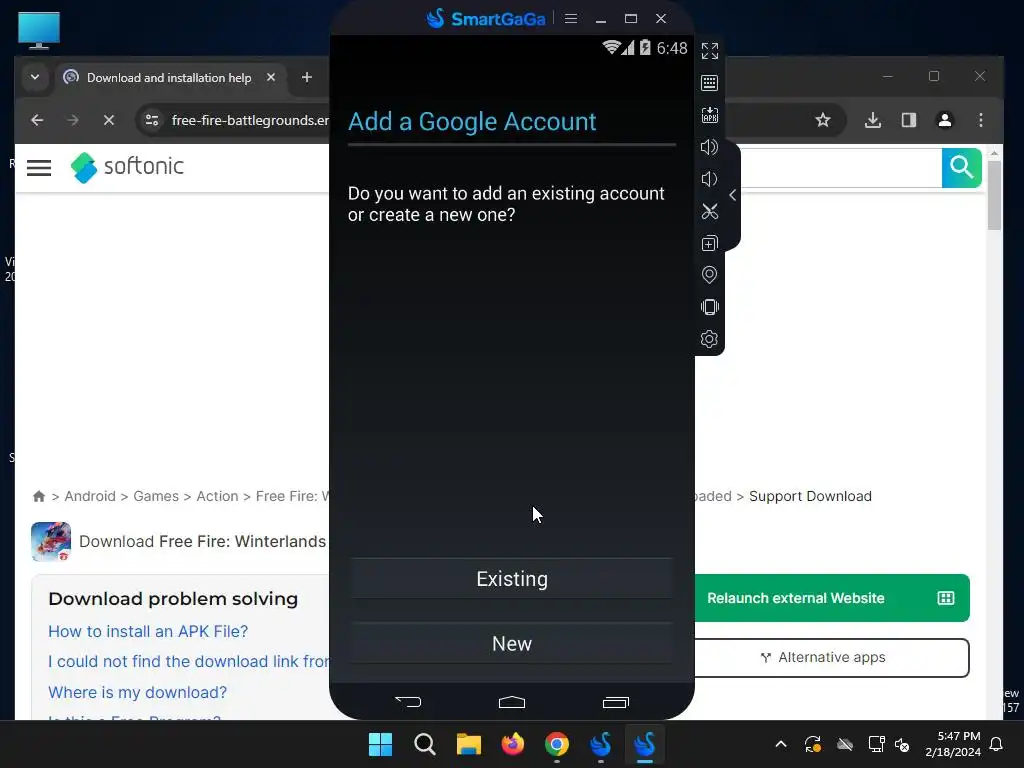
Task: Click Chrome forward arrow button
Action: [72, 120]
